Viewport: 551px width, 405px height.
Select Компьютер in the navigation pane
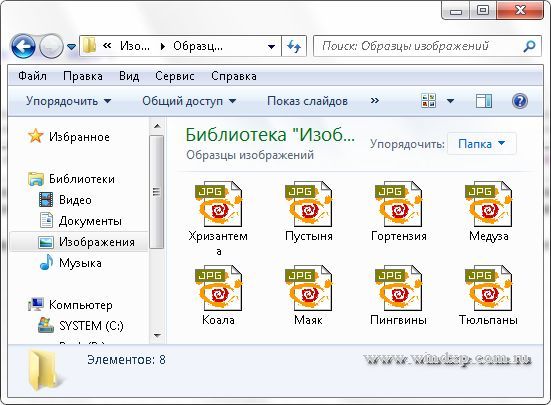click(80, 305)
